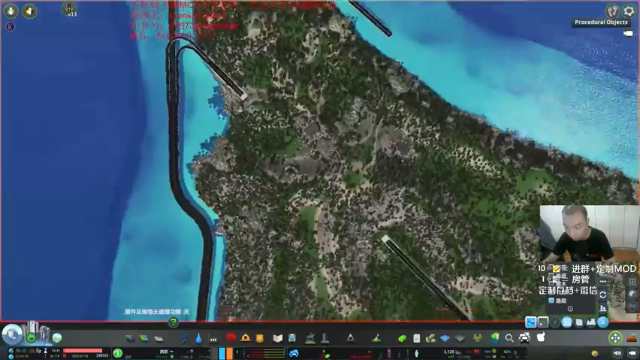
Task: Open the Landscaping terrain tool
Action: [376, 338]
